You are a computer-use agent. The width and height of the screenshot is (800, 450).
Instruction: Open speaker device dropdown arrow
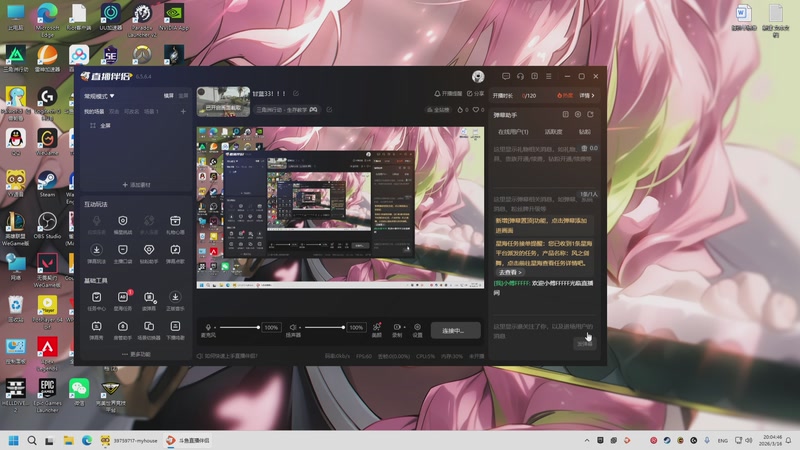click(x=300, y=328)
